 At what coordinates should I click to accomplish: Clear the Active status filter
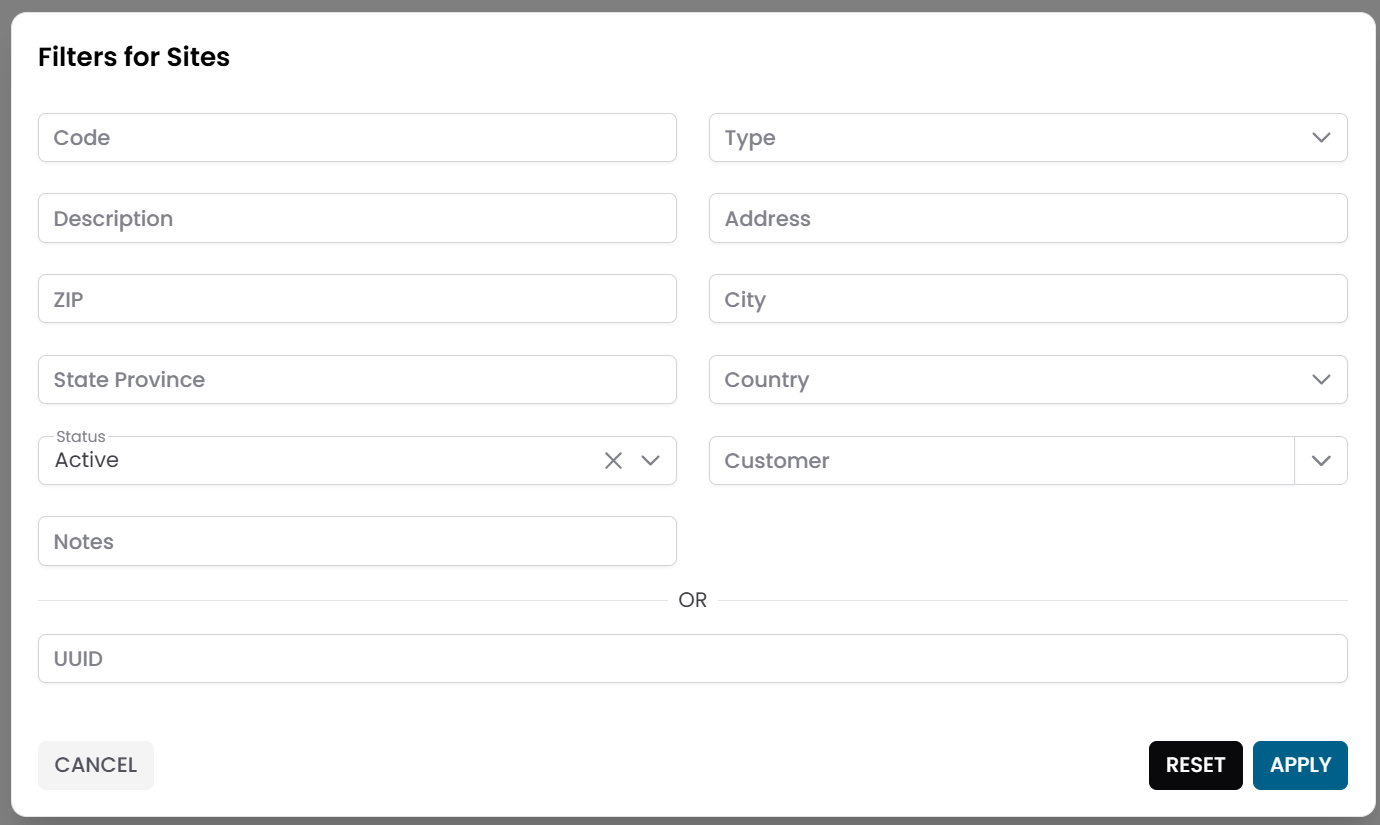(612, 460)
